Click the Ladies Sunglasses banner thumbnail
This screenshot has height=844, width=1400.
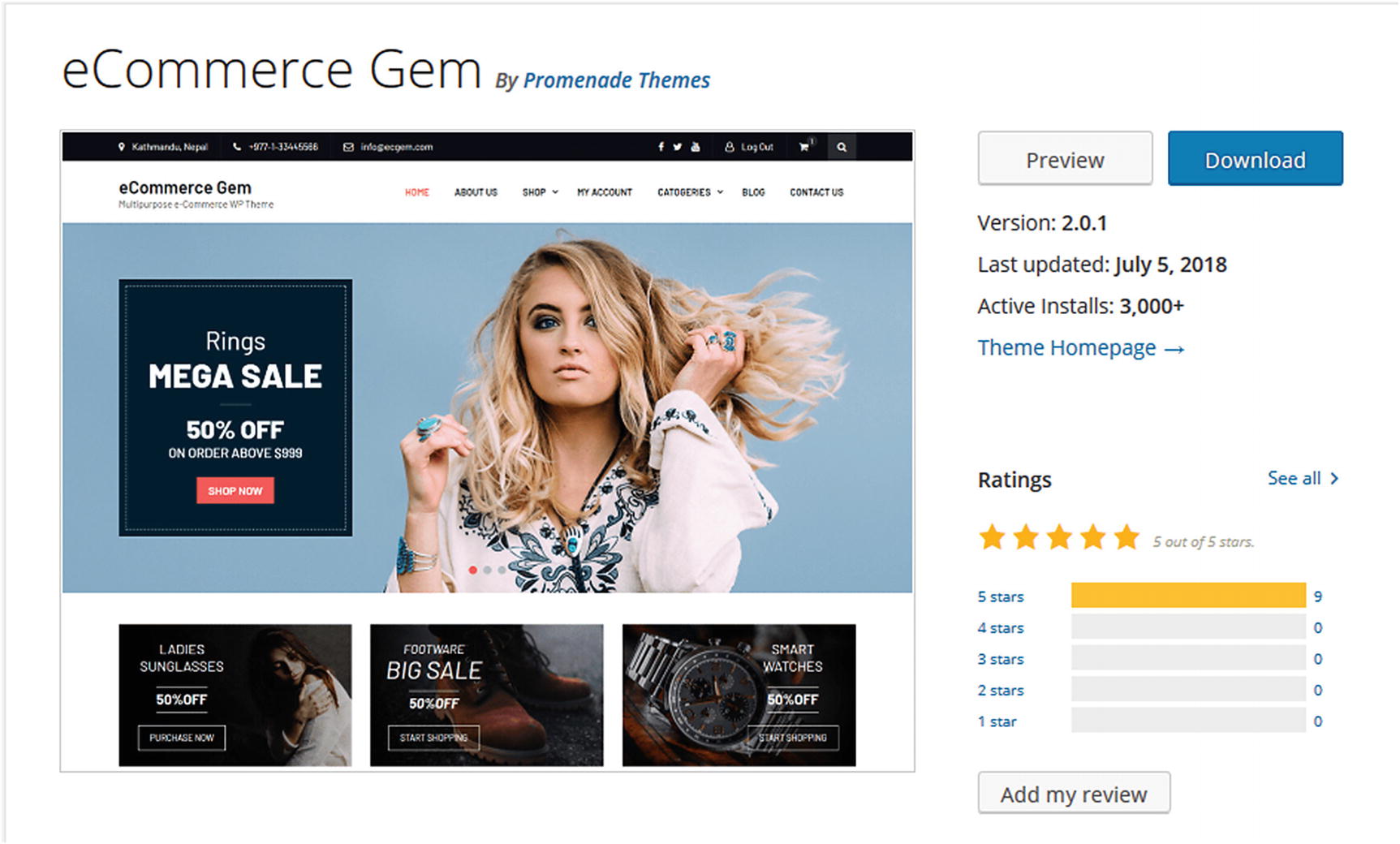(235, 695)
